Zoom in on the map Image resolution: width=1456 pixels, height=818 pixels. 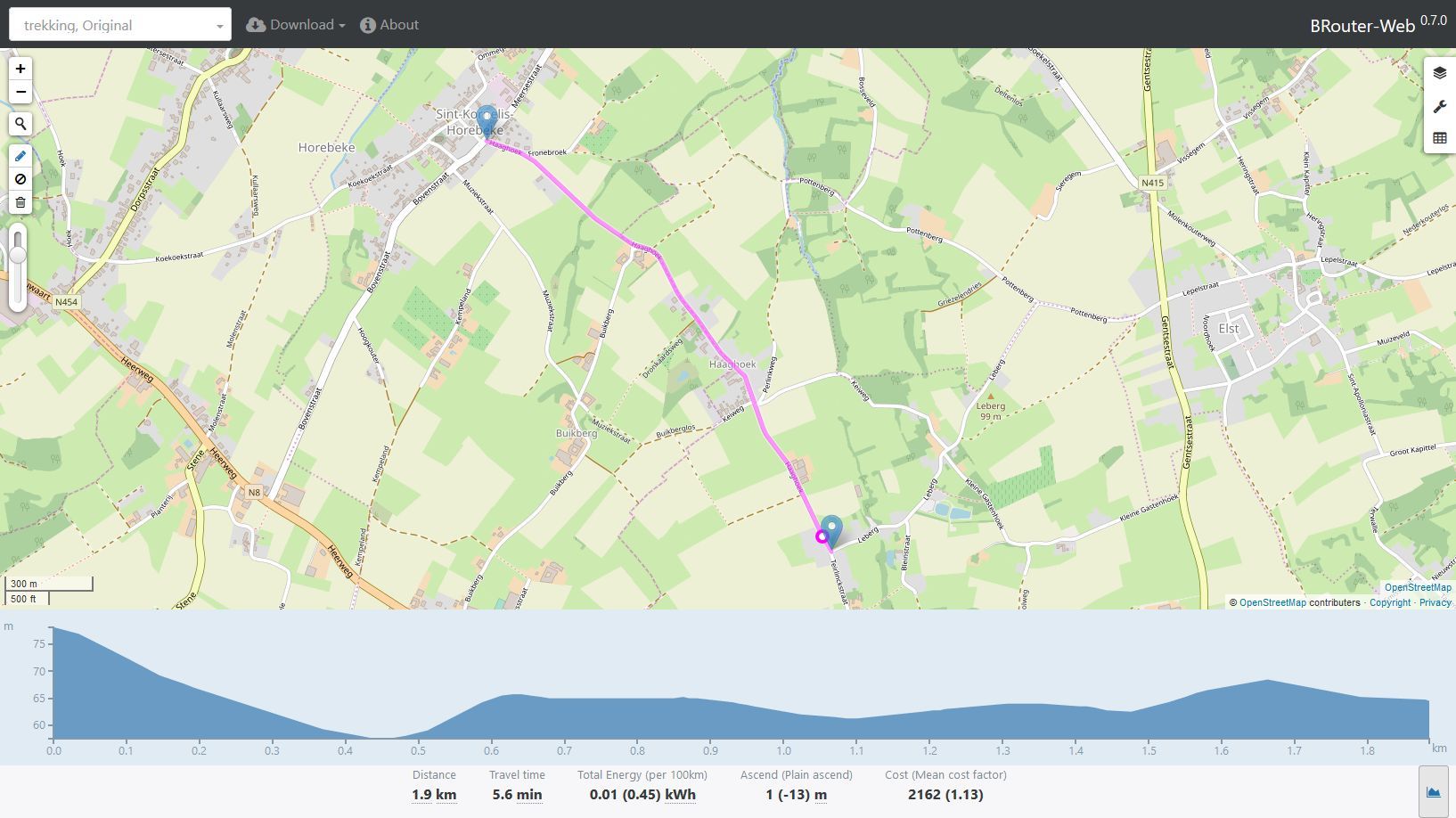click(20, 70)
